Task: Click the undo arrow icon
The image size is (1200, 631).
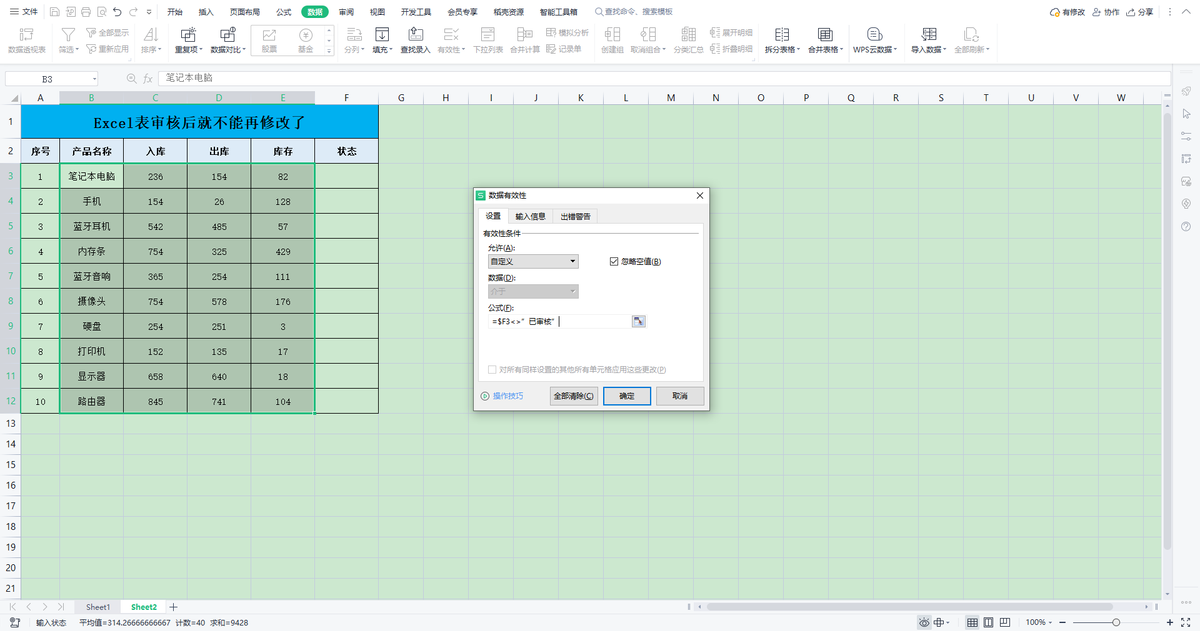Action: coord(118,12)
